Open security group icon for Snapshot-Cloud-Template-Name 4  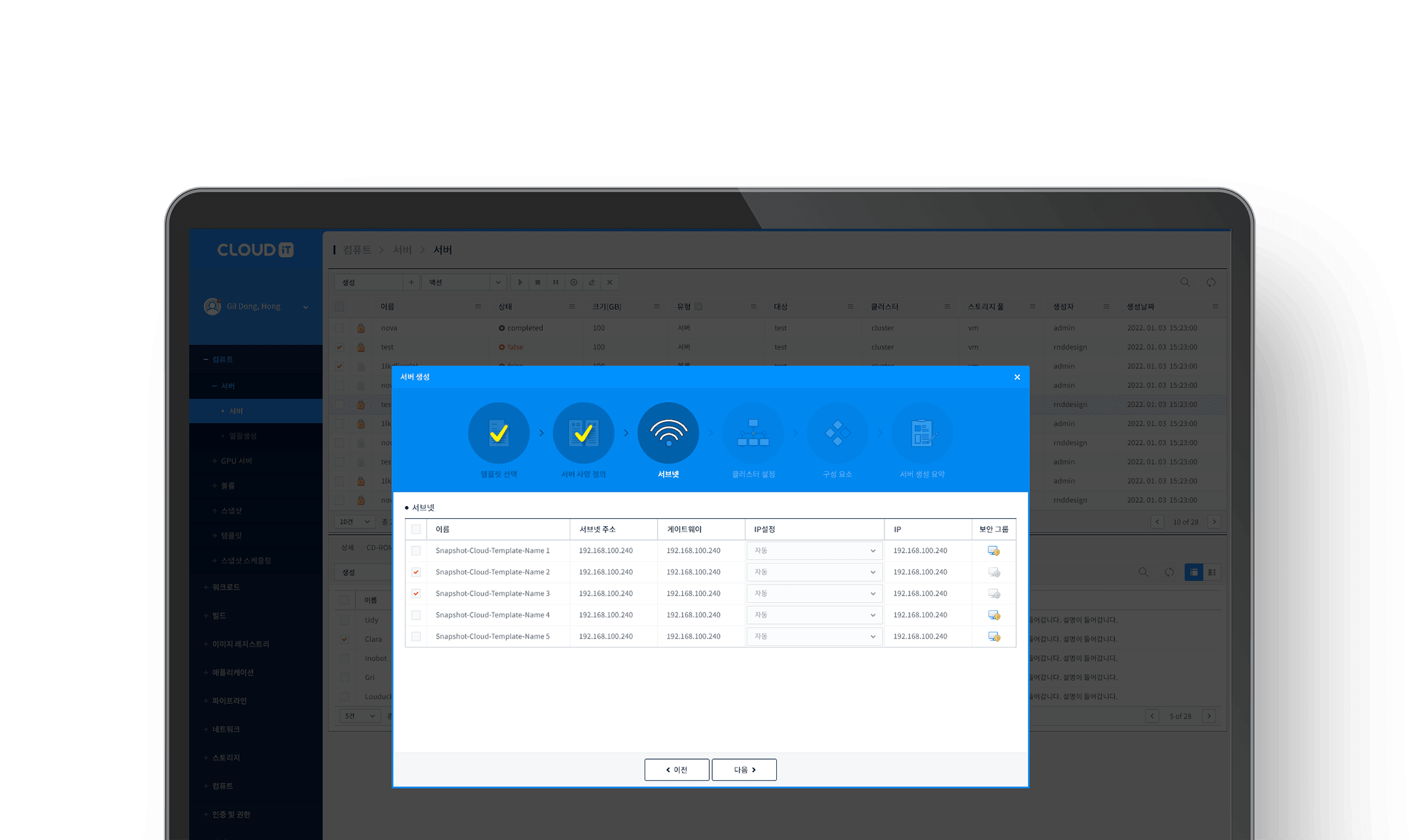click(994, 615)
